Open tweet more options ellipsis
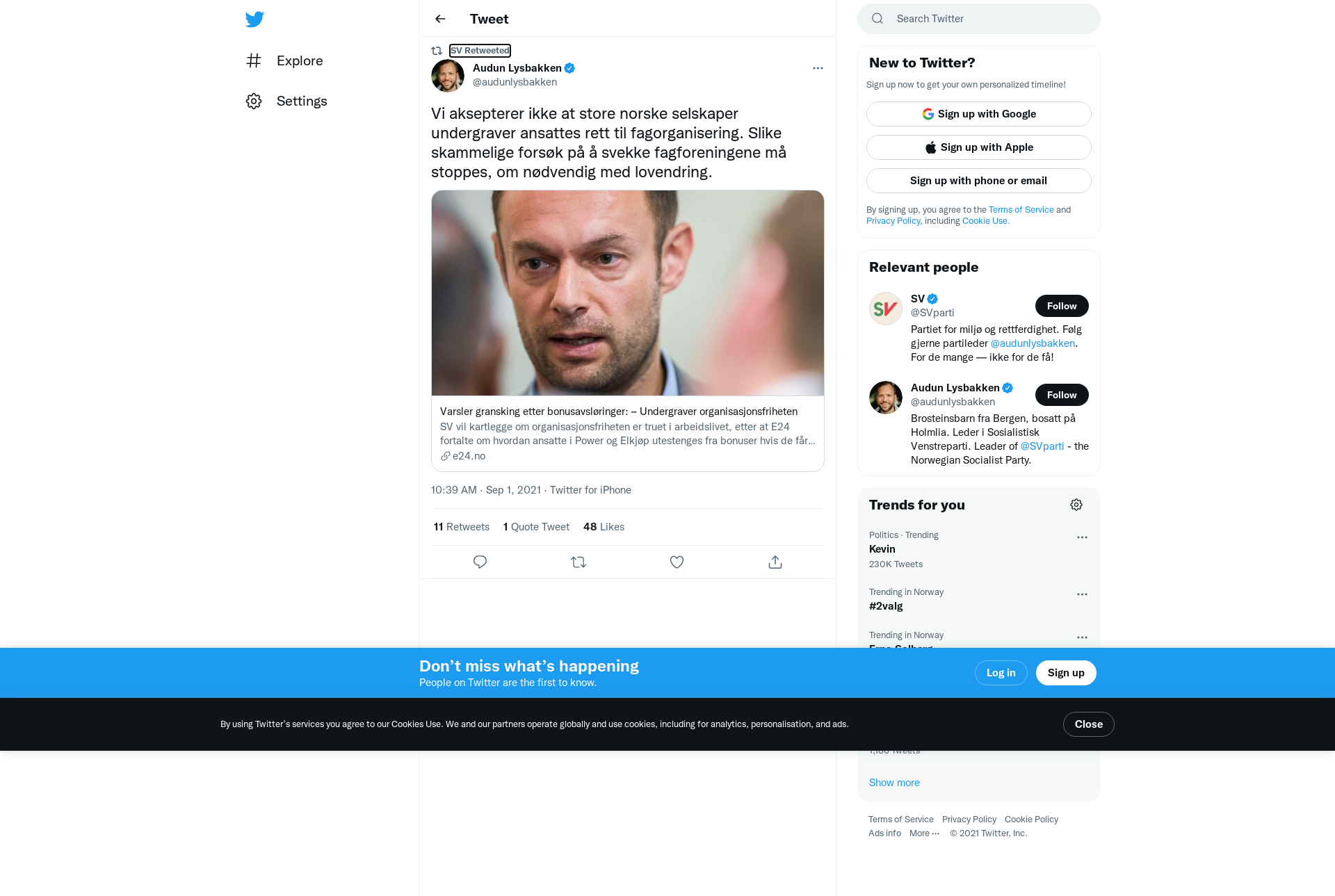This screenshot has width=1335, height=896. tap(818, 68)
